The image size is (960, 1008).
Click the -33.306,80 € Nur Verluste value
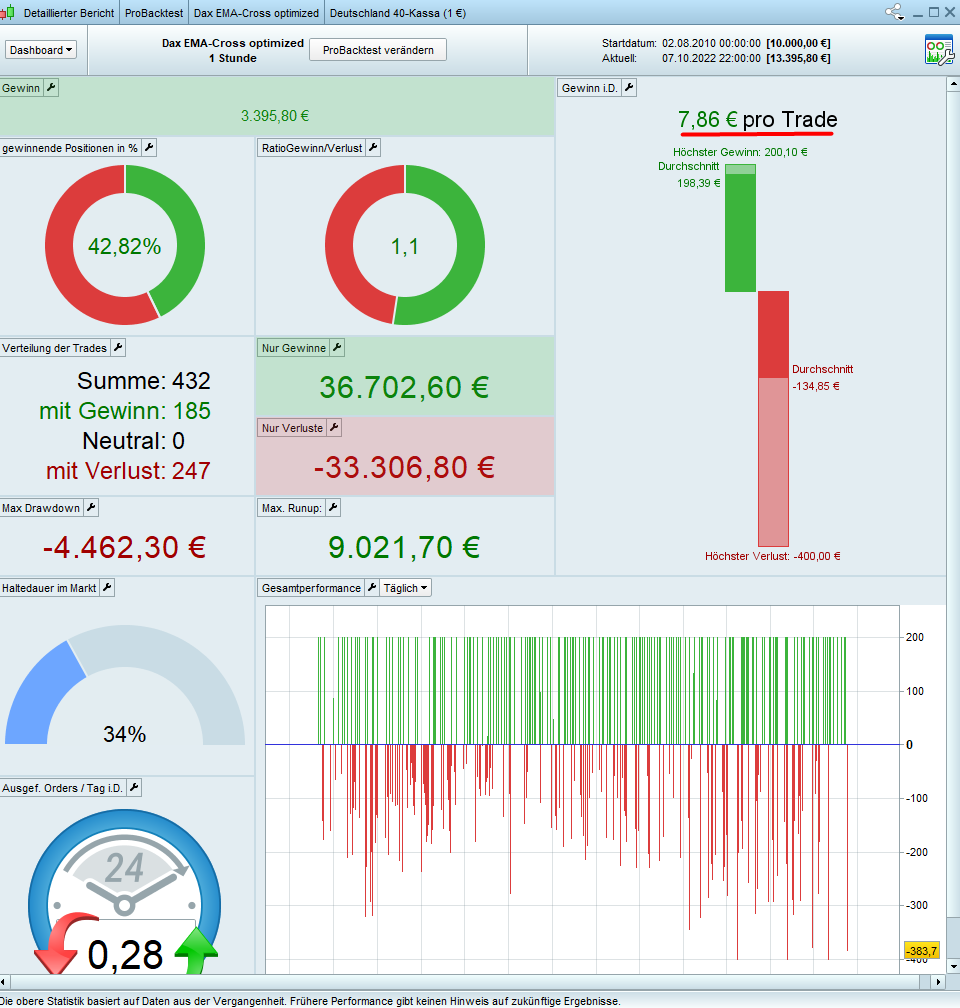pos(404,467)
